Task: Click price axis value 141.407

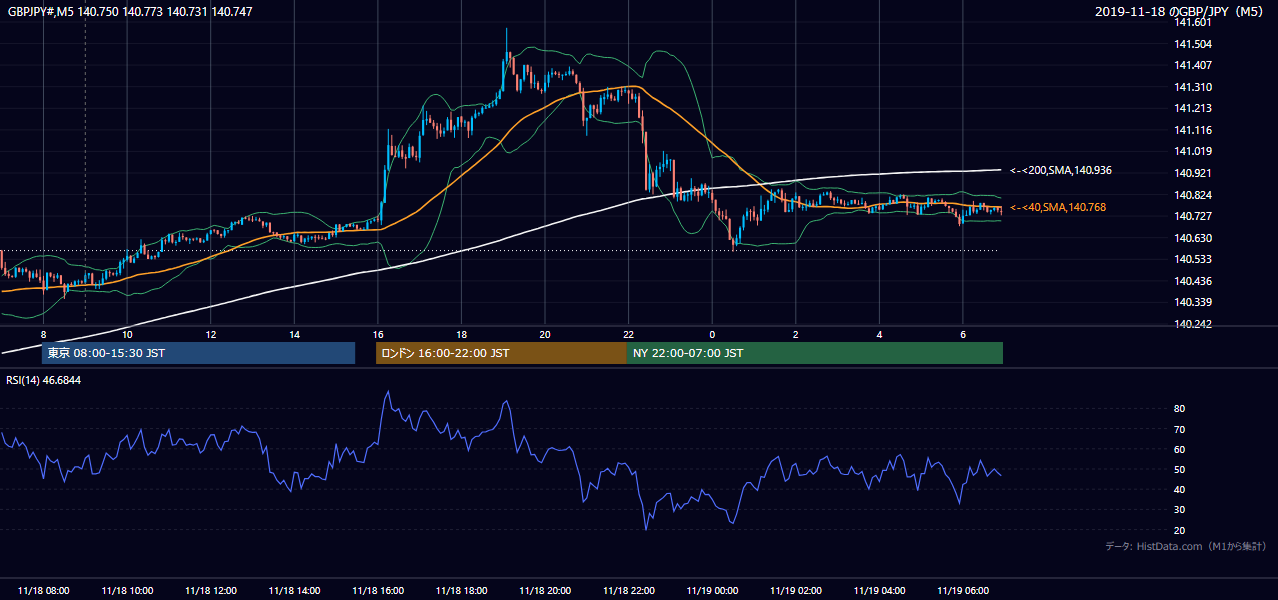Action: tap(1193, 66)
